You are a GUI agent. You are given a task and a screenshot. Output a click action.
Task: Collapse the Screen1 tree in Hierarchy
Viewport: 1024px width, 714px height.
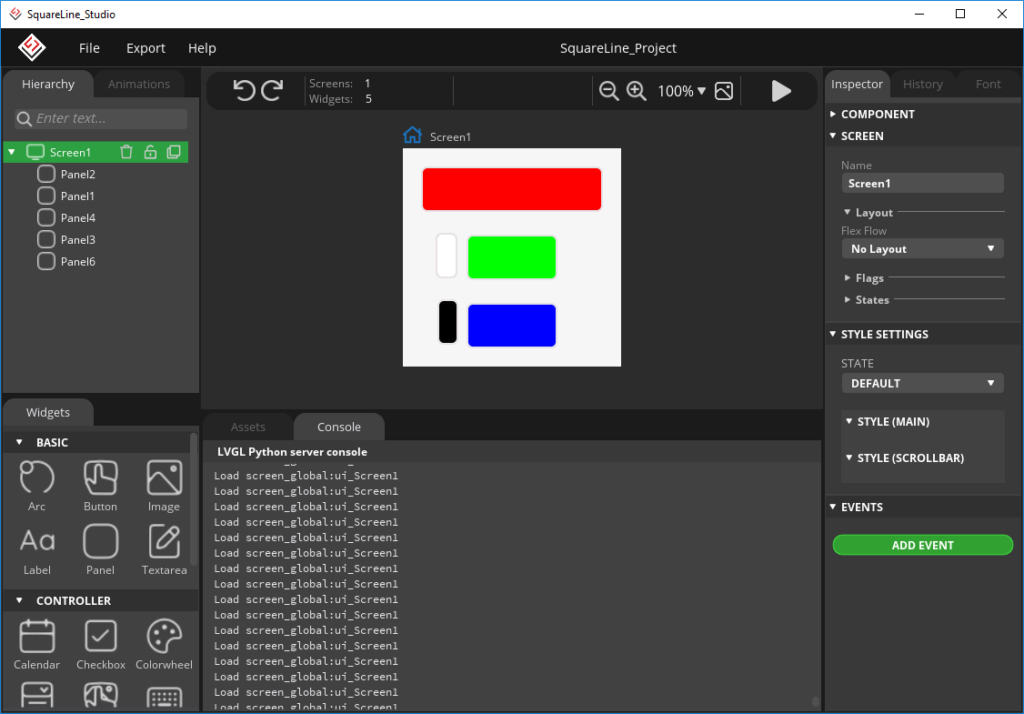click(12, 151)
